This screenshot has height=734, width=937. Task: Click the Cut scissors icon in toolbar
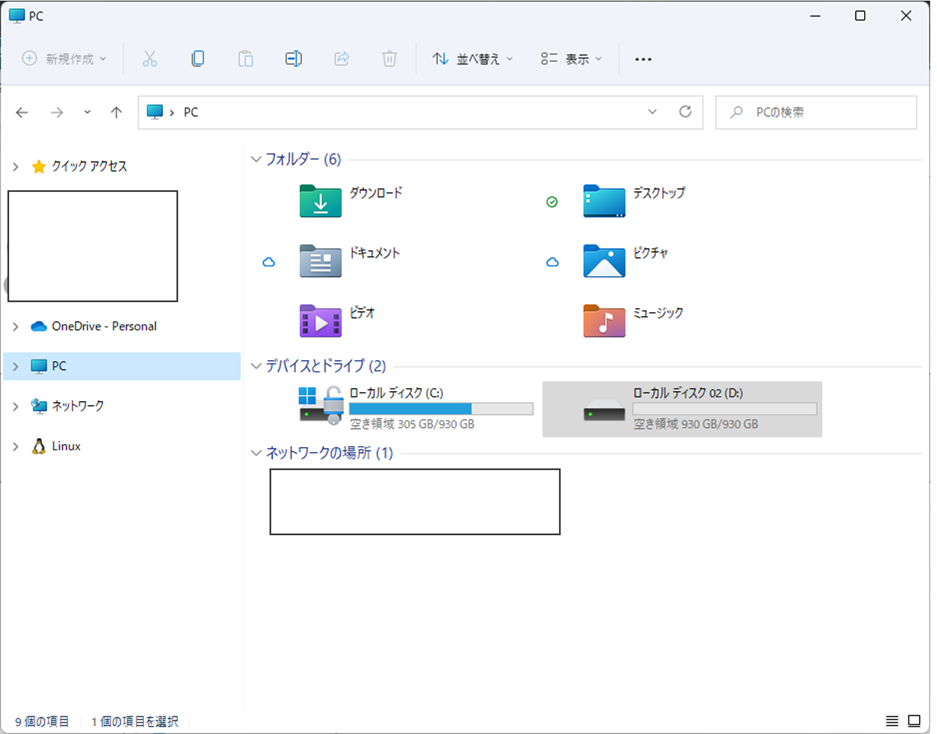coord(150,59)
